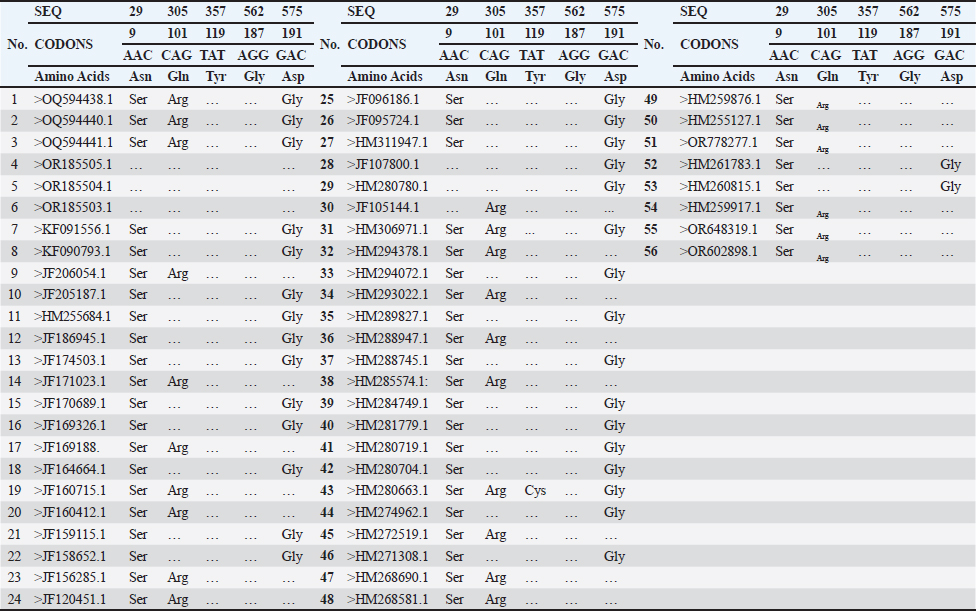The width and height of the screenshot is (976, 611).
Task: Select the >HM280663.1 sequence entry
Action: (387, 491)
